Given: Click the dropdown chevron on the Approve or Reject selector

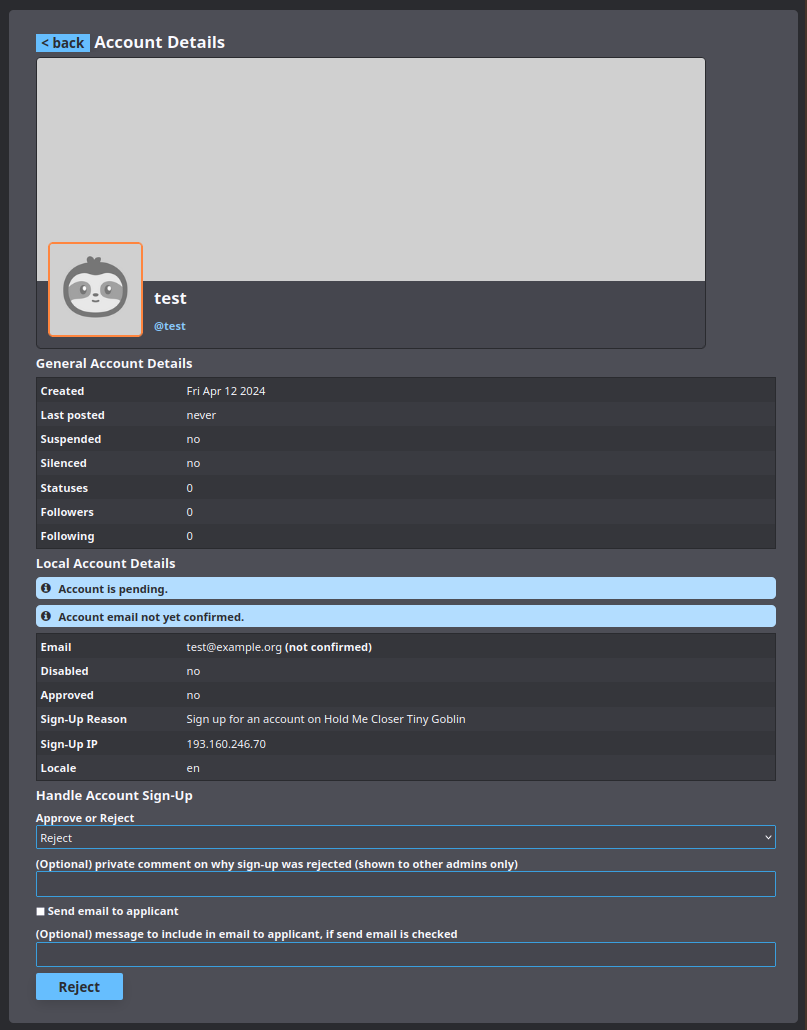Looking at the screenshot, I should pos(768,837).
